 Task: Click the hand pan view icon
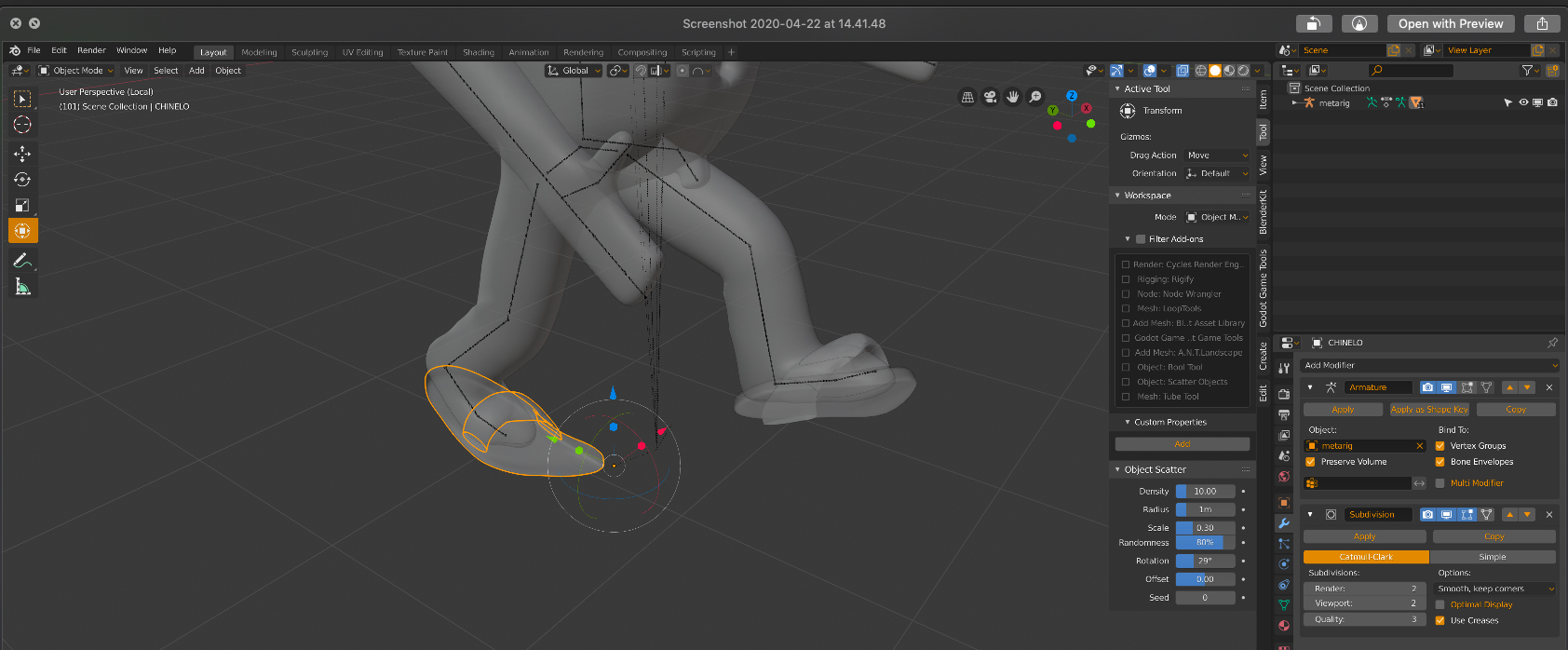(x=1012, y=97)
